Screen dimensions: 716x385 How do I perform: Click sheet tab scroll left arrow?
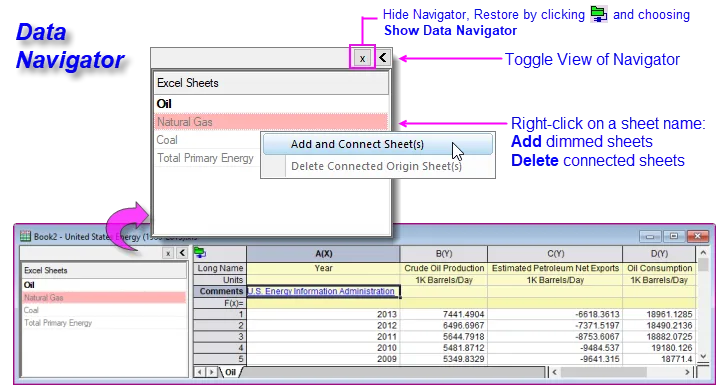pyautogui.click(x=199, y=372)
